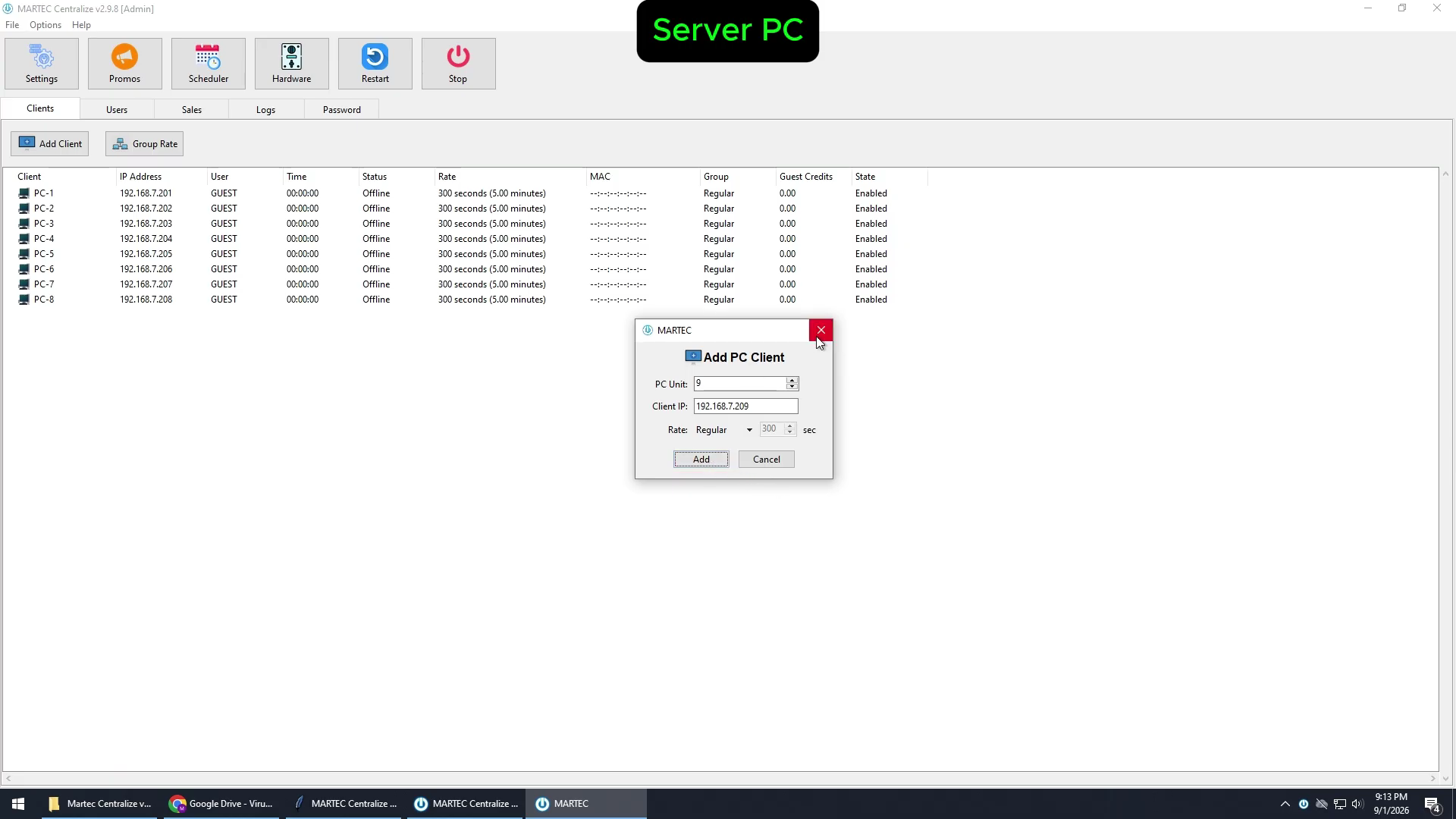The width and height of the screenshot is (1456, 819).
Task: Switch to the Password tab
Action: click(342, 110)
